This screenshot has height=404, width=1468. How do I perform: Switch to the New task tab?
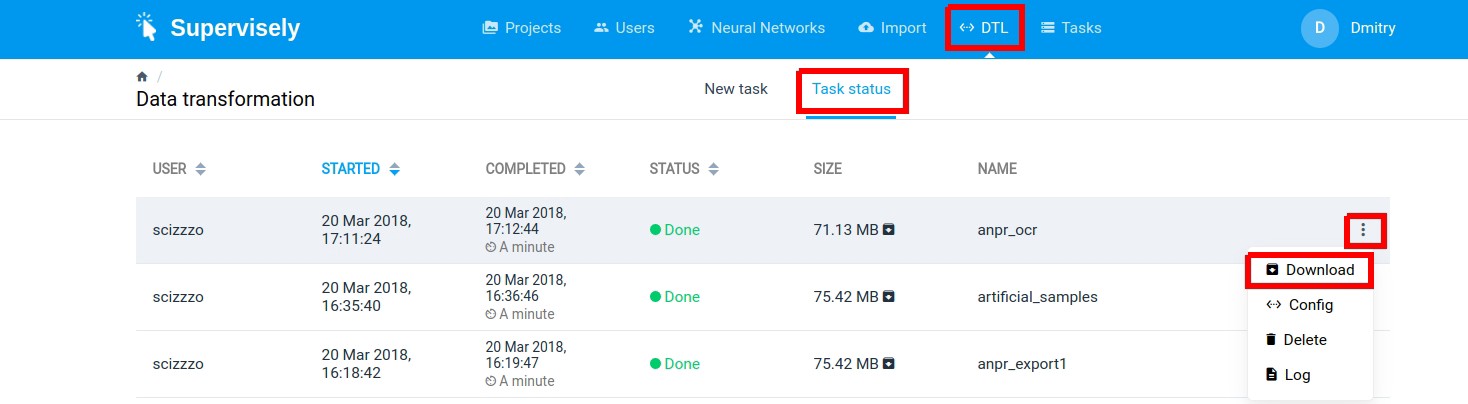[x=736, y=89]
